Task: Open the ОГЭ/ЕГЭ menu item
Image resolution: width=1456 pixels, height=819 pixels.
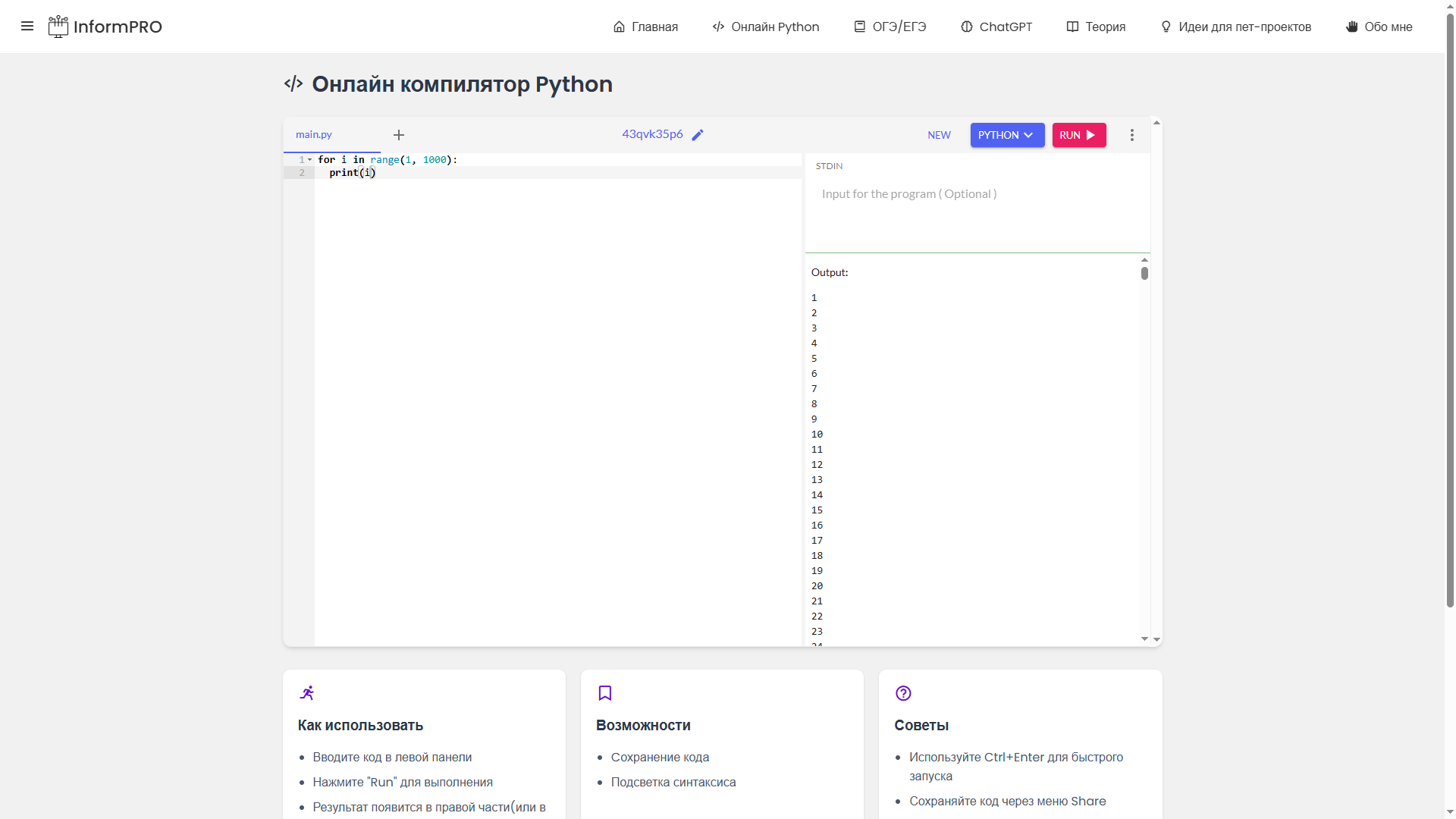Action: (x=890, y=27)
